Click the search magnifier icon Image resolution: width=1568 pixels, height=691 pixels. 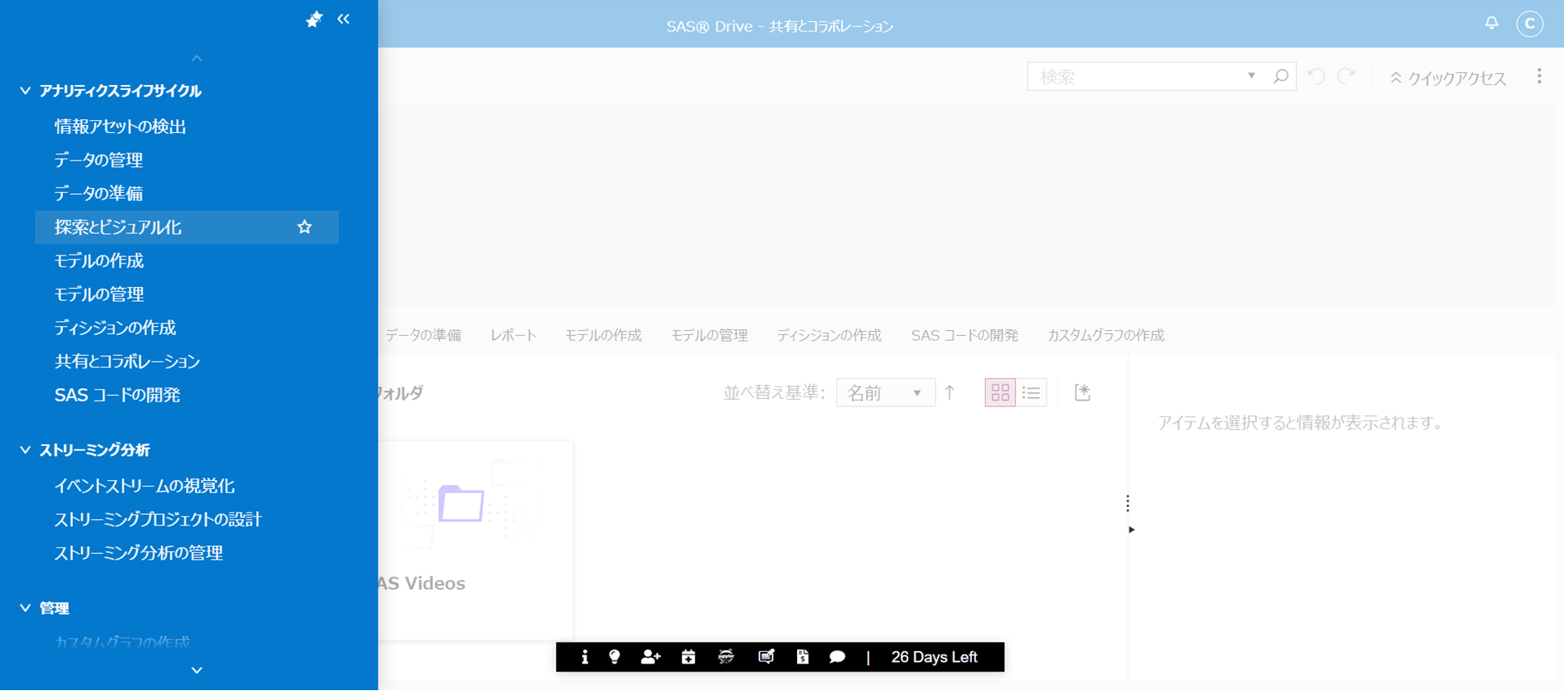tap(1281, 76)
